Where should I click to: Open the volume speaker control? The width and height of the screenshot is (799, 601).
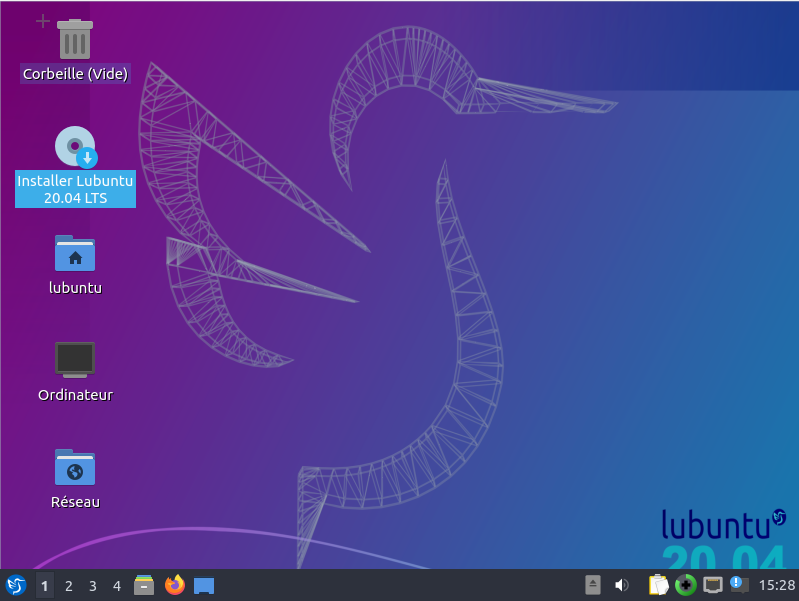click(622, 585)
